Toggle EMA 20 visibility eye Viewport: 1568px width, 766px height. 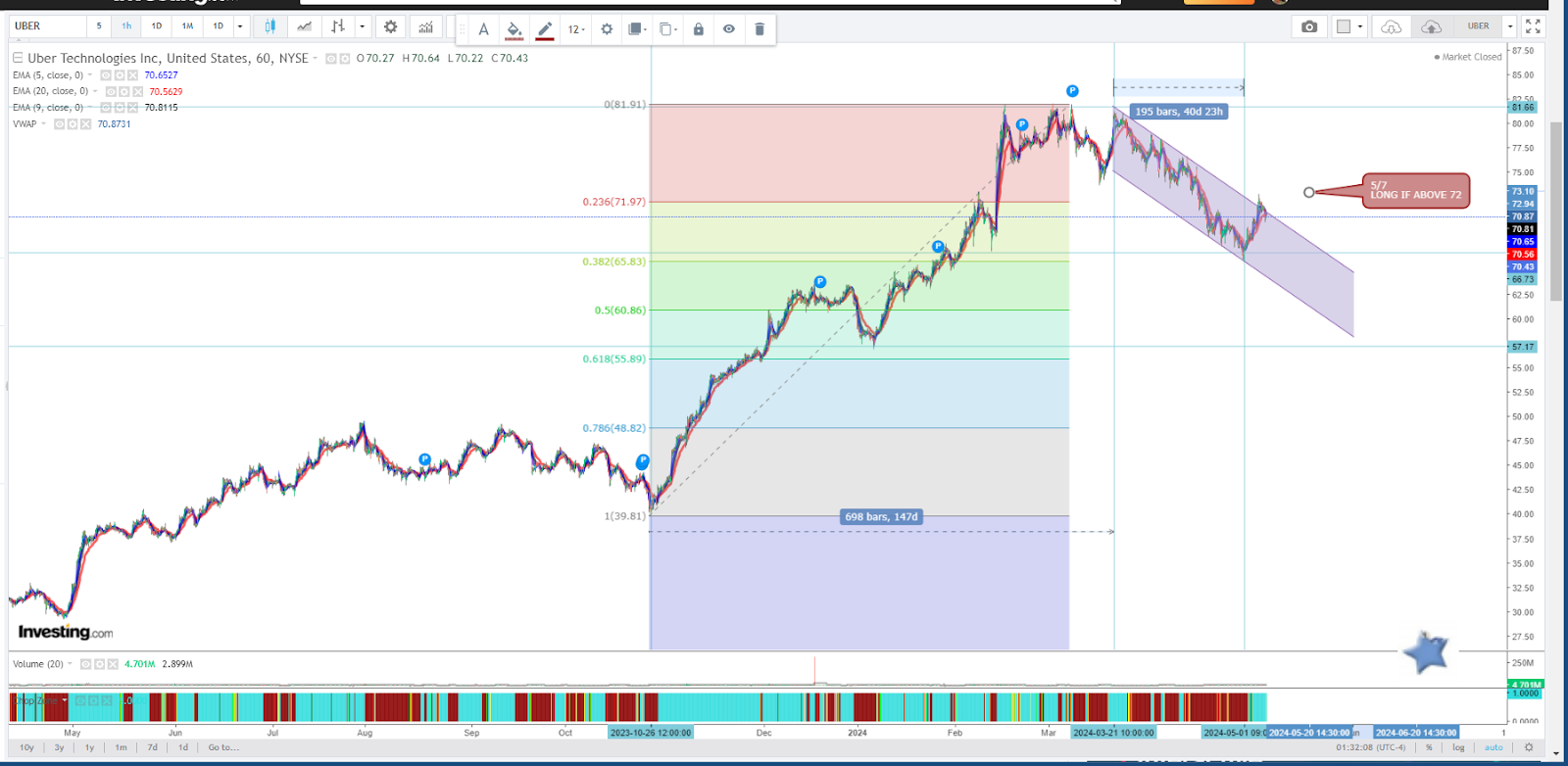click(111, 91)
